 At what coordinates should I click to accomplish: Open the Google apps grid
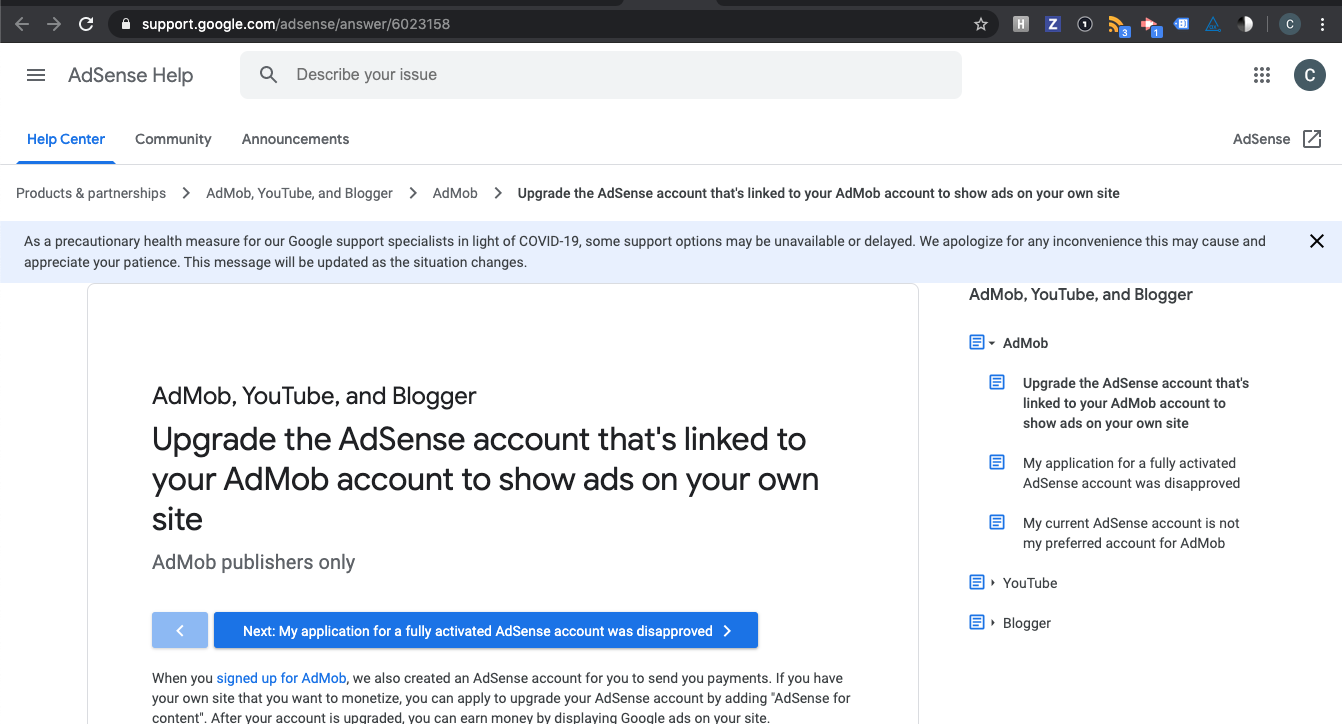pos(1262,75)
